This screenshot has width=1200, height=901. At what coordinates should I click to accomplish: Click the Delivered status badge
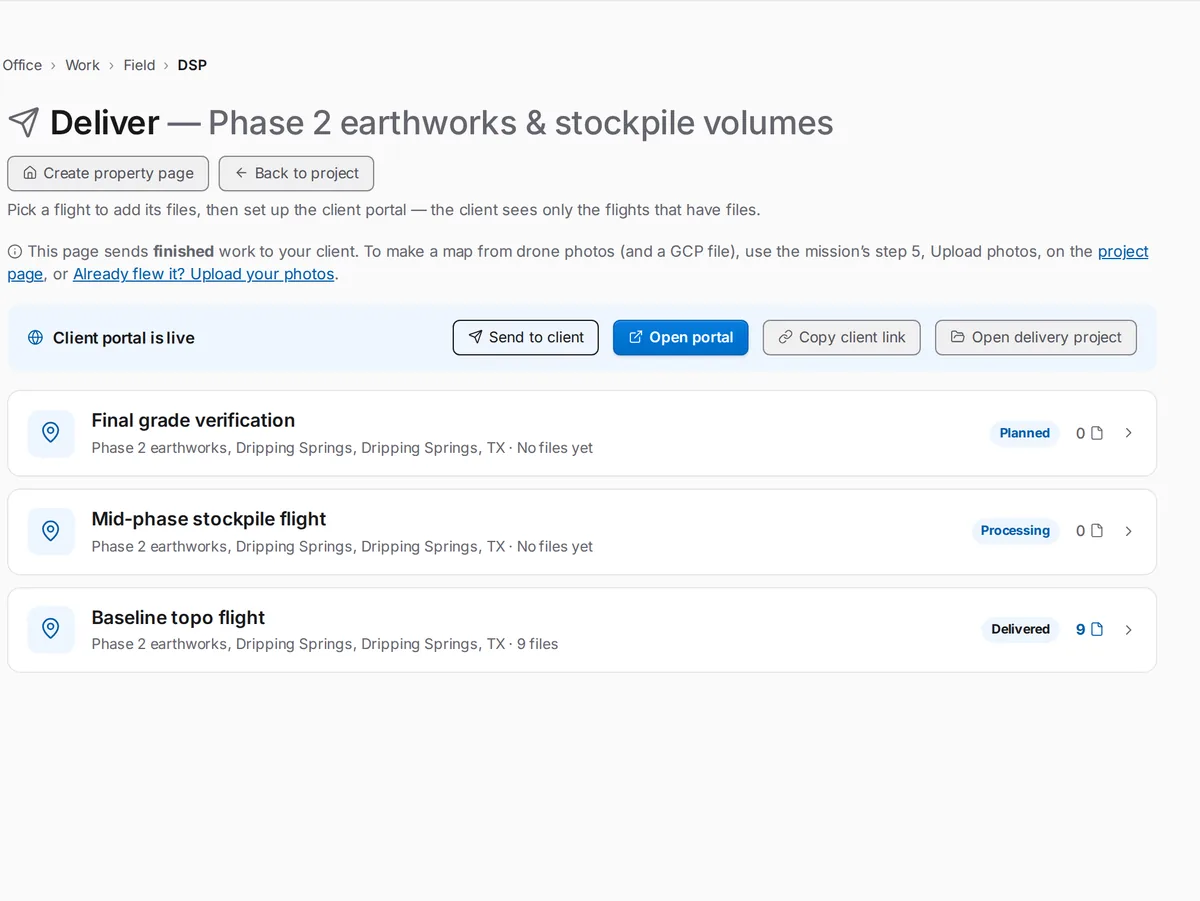pyautogui.click(x=1020, y=629)
